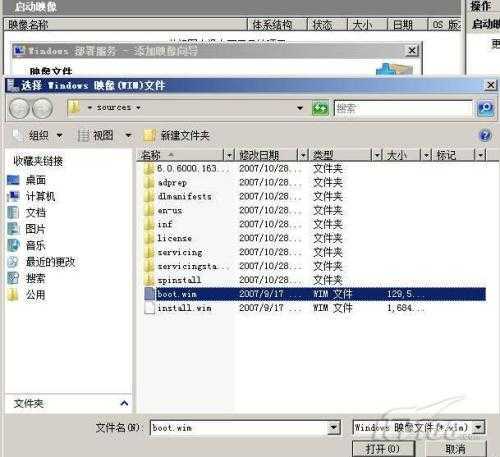Close the WIM file selection dialog
Viewport: 500px width, 457px height.
(490, 85)
